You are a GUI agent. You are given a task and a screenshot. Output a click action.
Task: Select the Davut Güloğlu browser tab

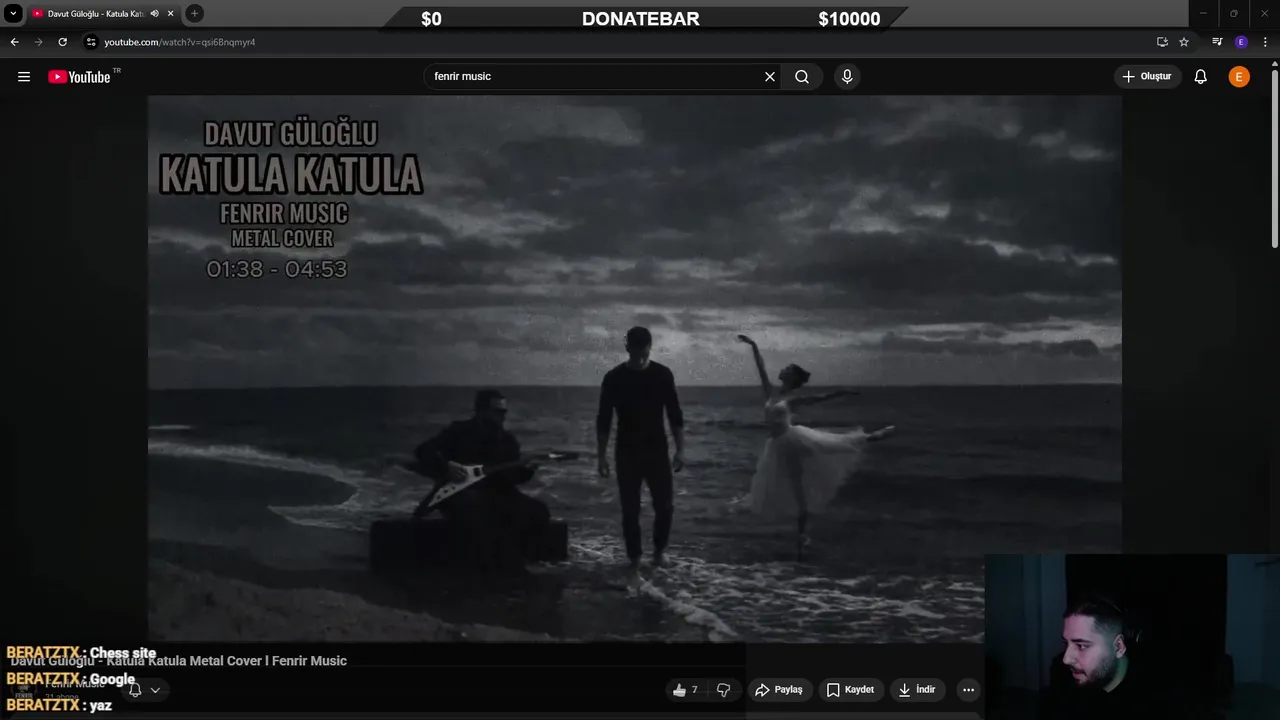(102, 14)
